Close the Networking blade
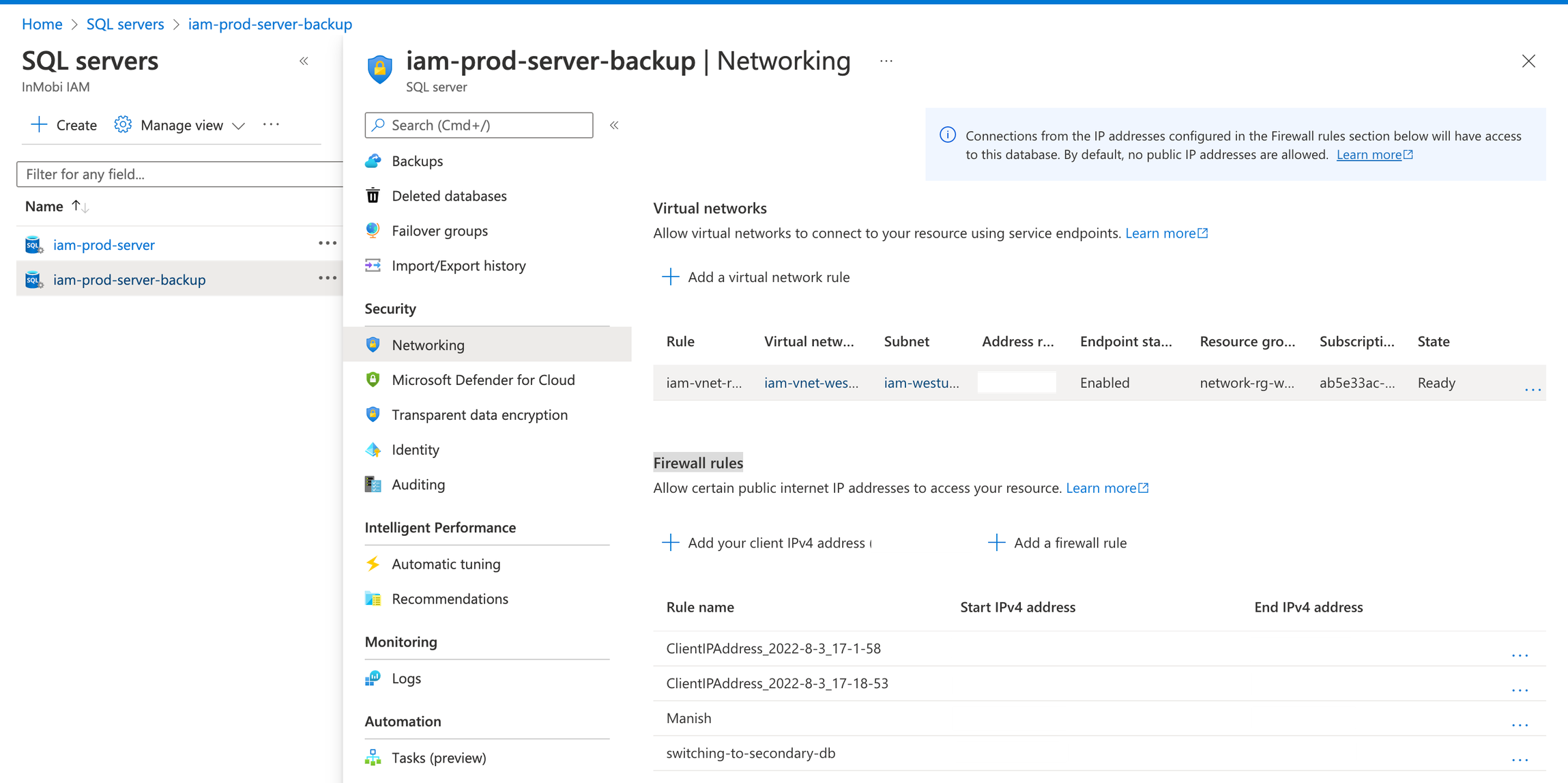Image resolution: width=1568 pixels, height=783 pixels. click(x=1528, y=61)
